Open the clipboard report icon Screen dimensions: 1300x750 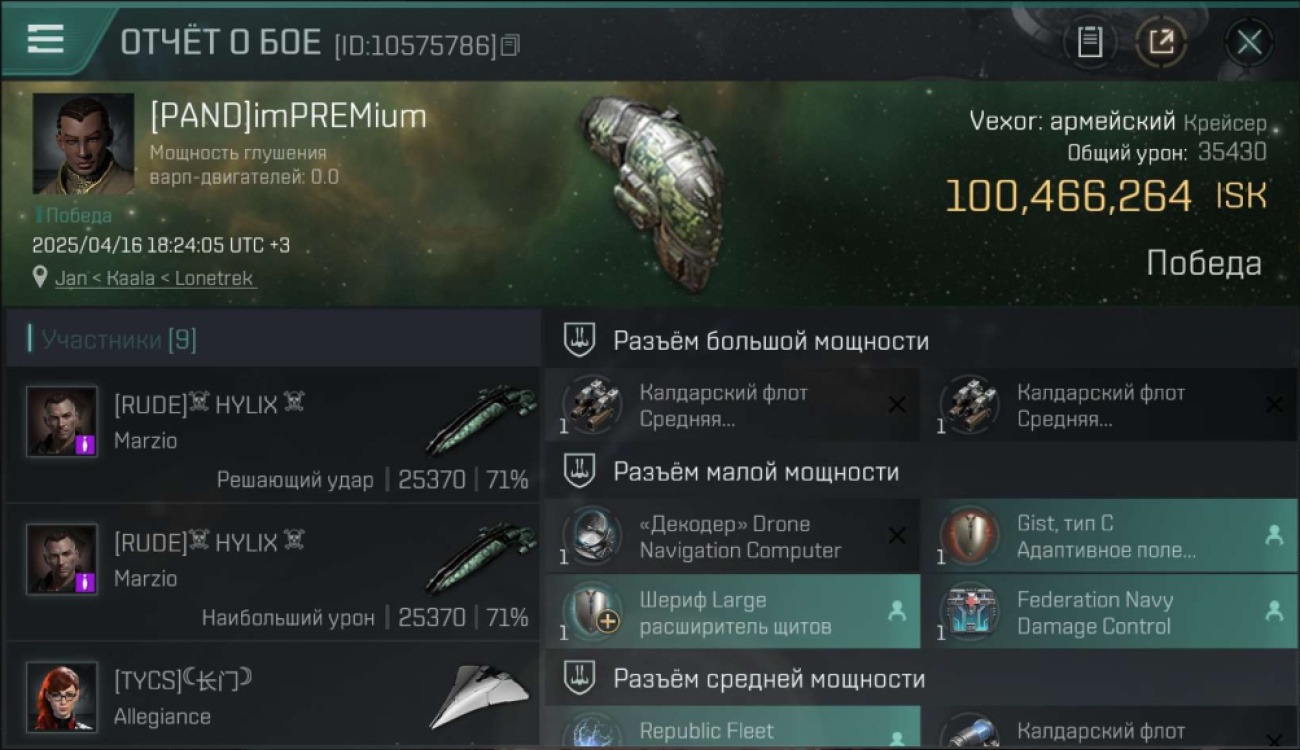pyautogui.click(x=1089, y=42)
